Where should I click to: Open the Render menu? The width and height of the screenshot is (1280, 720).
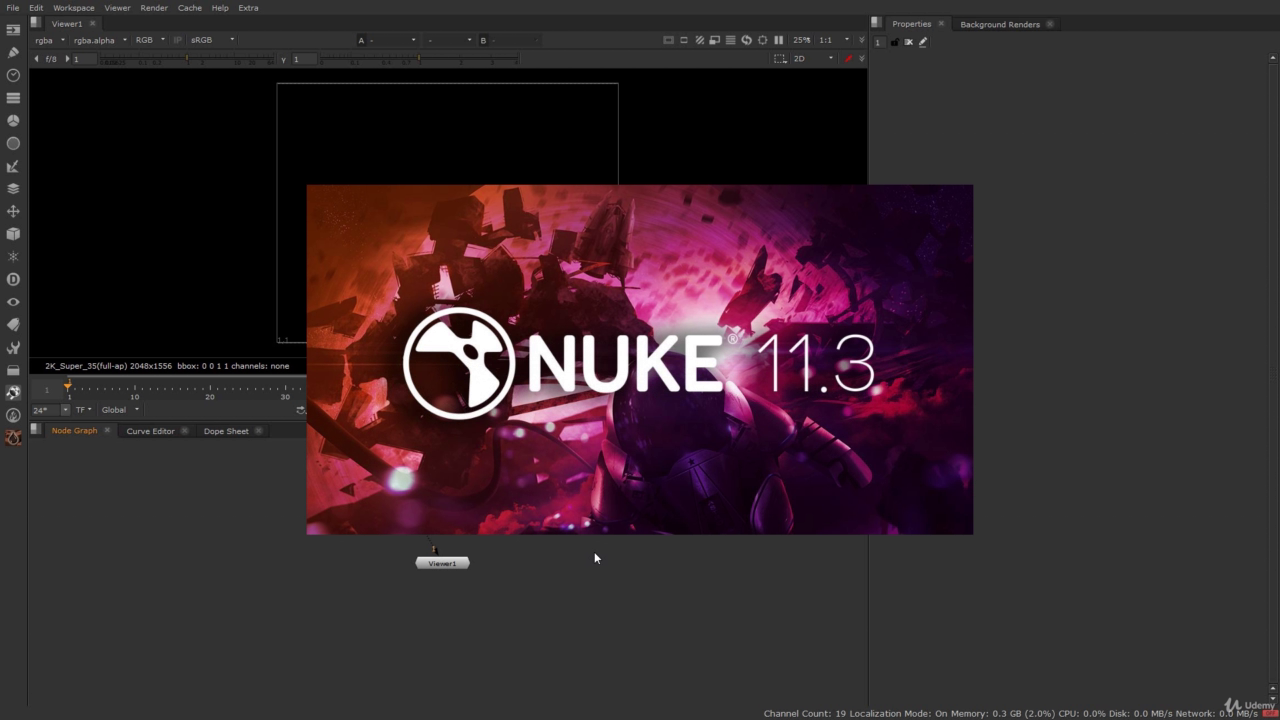click(x=154, y=8)
